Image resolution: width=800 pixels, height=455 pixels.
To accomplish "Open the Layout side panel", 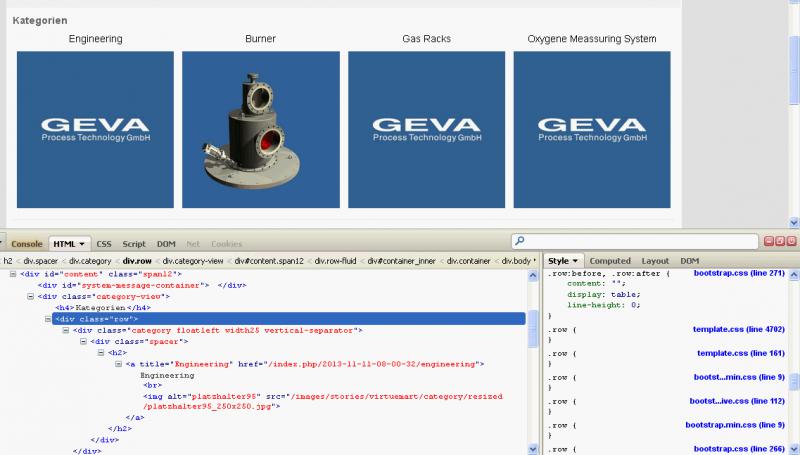I will pos(655,261).
